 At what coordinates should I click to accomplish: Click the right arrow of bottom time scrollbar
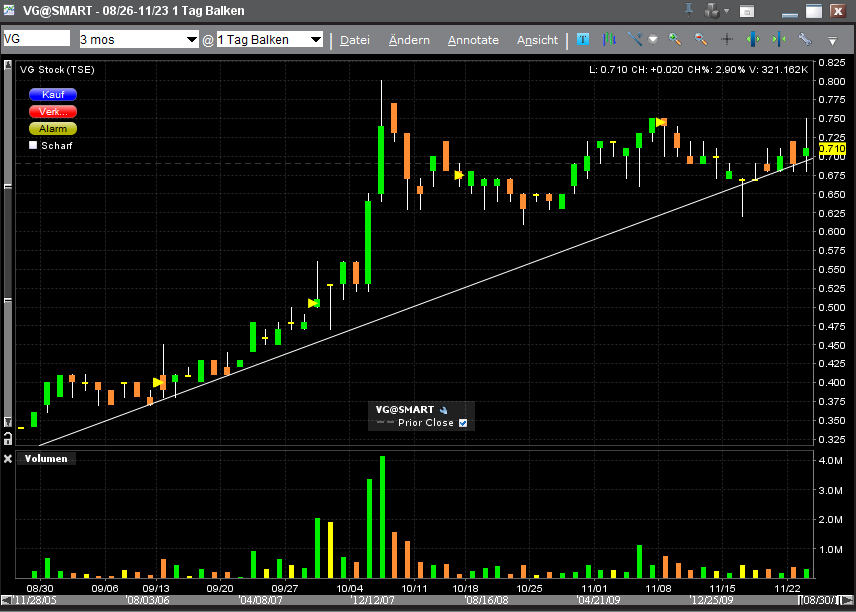coord(848,600)
